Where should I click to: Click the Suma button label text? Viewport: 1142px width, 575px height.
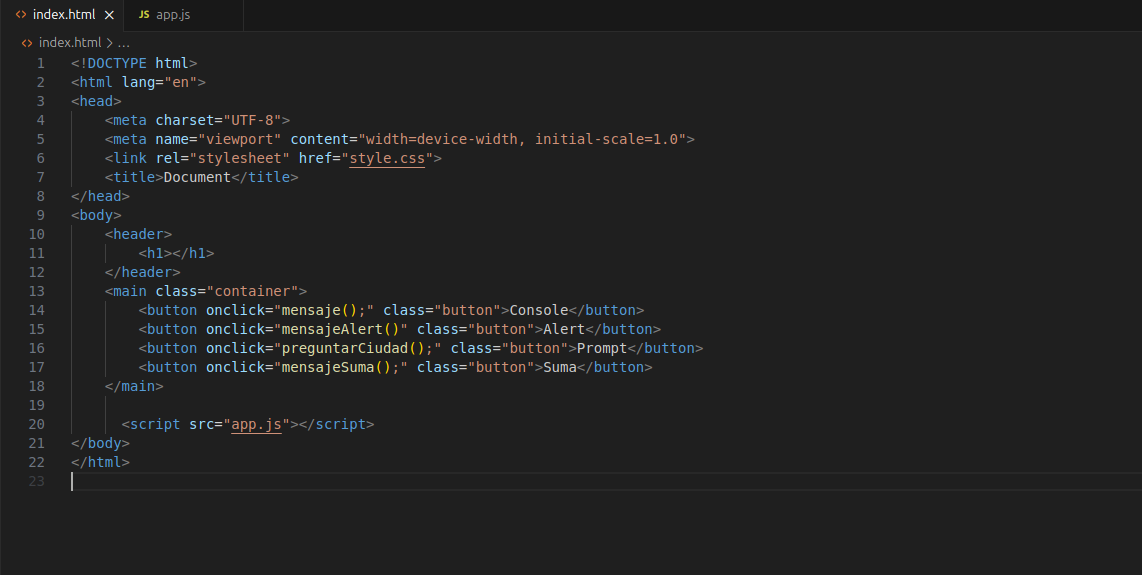point(559,367)
